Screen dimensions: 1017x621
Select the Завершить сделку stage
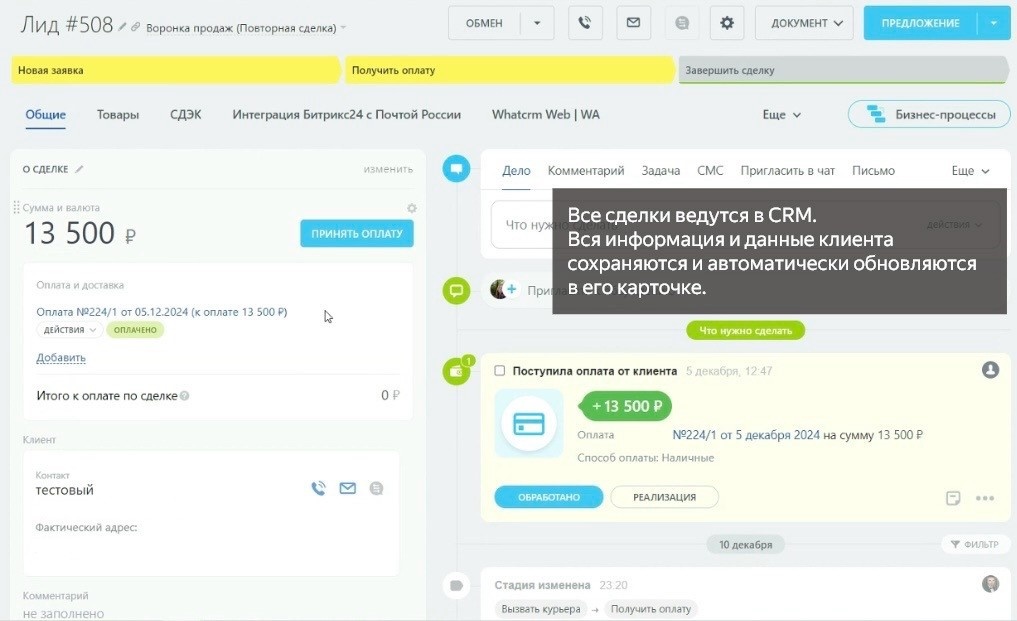pos(843,70)
